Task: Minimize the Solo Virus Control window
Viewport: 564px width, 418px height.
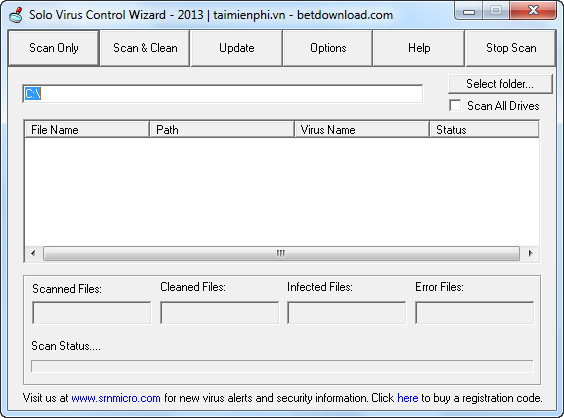Action: point(468,11)
